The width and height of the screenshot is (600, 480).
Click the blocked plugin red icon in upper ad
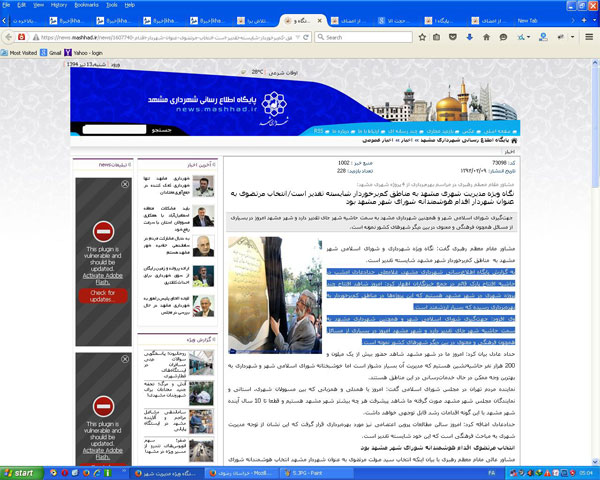pyautogui.click(x=103, y=232)
